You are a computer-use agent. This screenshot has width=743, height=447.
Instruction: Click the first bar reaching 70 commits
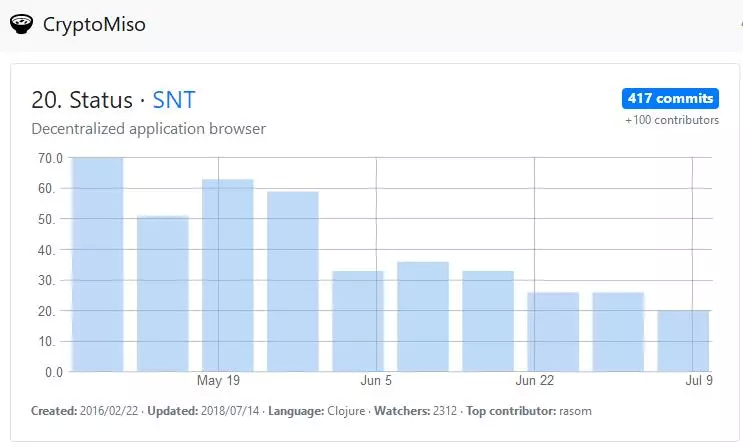point(98,264)
